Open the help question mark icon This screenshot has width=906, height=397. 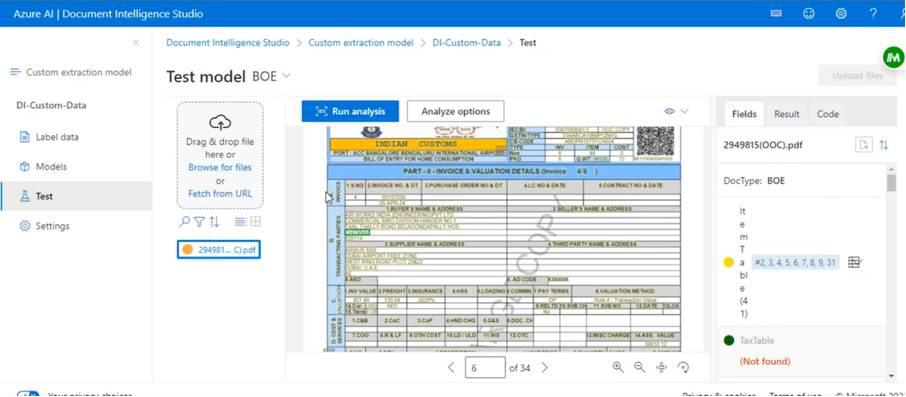coord(873,13)
